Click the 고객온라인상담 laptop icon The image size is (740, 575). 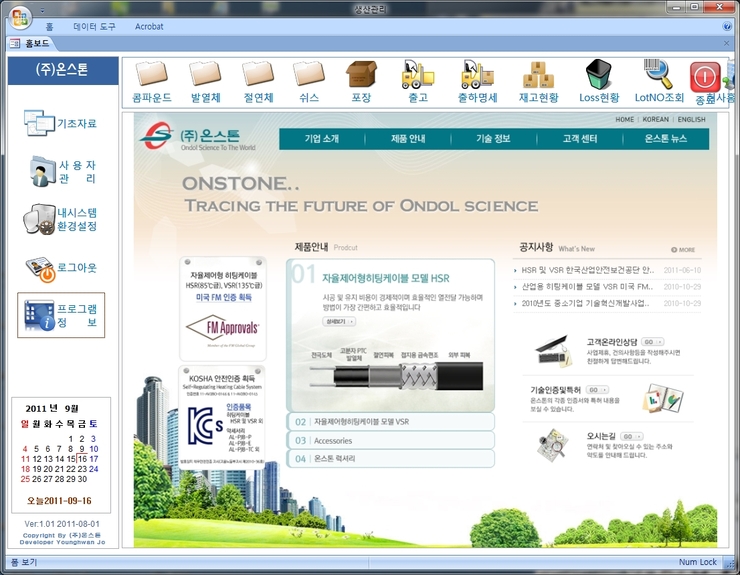click(x=553, y=351)
